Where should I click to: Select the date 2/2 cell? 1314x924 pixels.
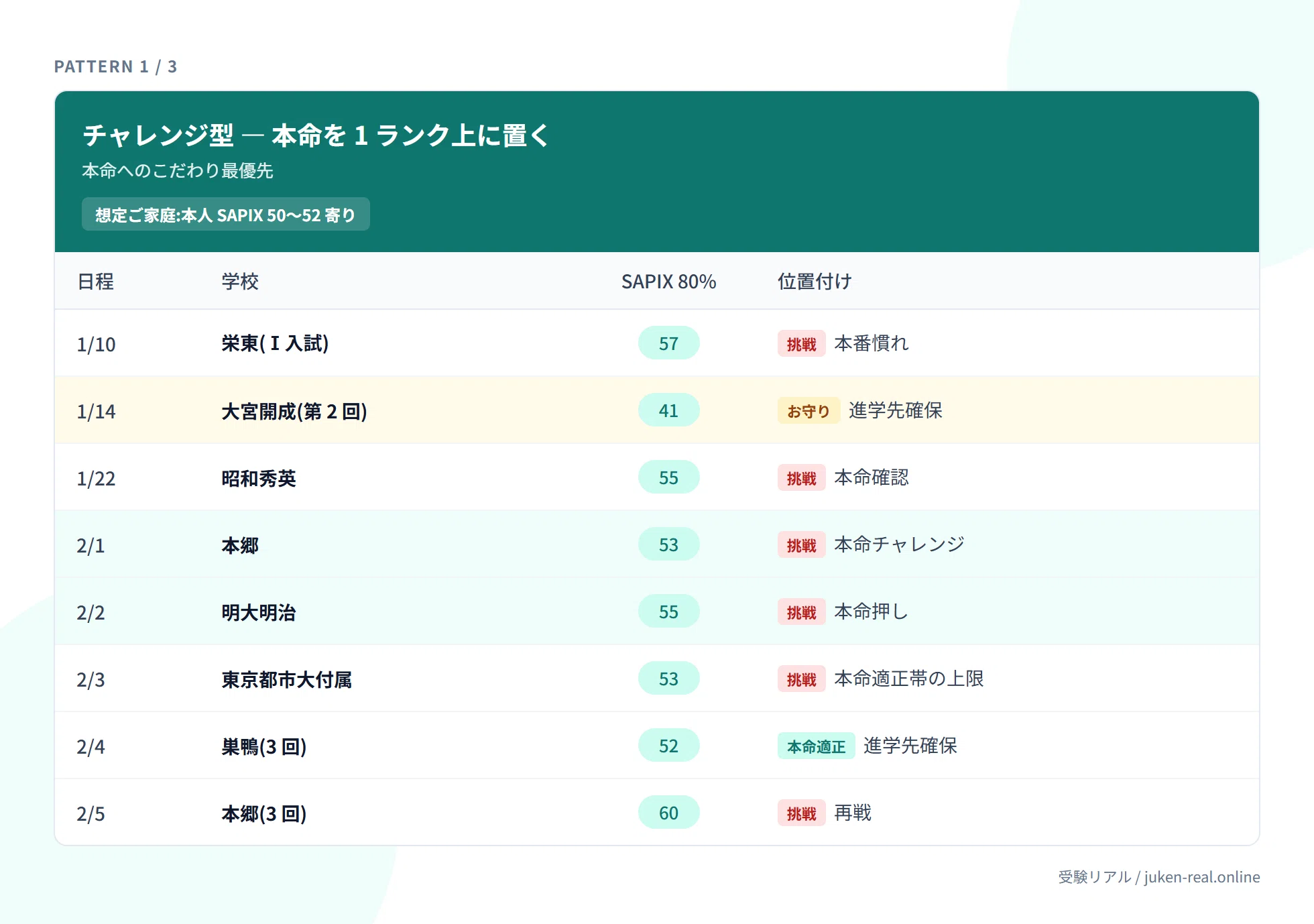click(x=91, y=612)
